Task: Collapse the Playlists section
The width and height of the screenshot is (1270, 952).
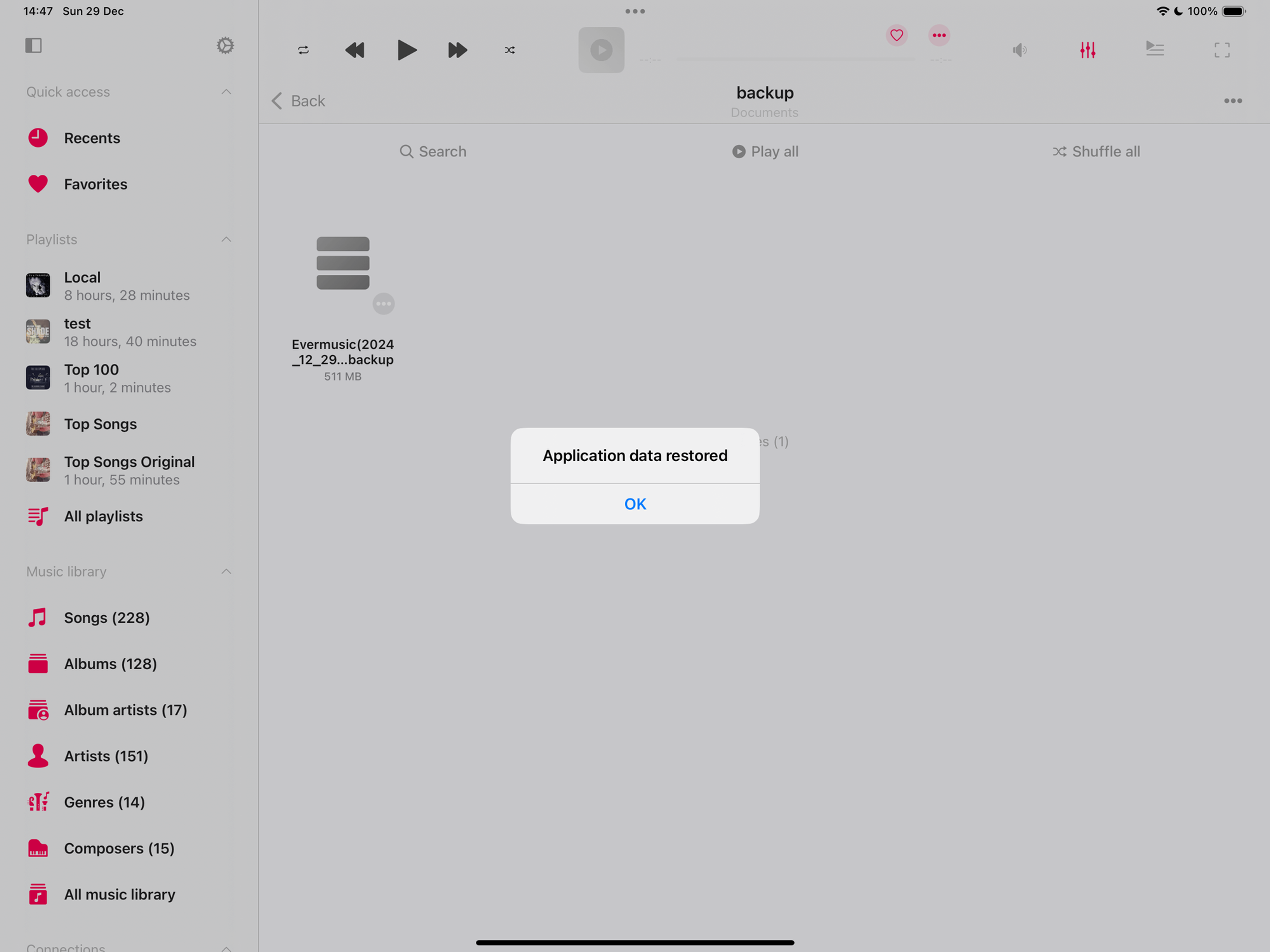Action: tap(226, 239)
